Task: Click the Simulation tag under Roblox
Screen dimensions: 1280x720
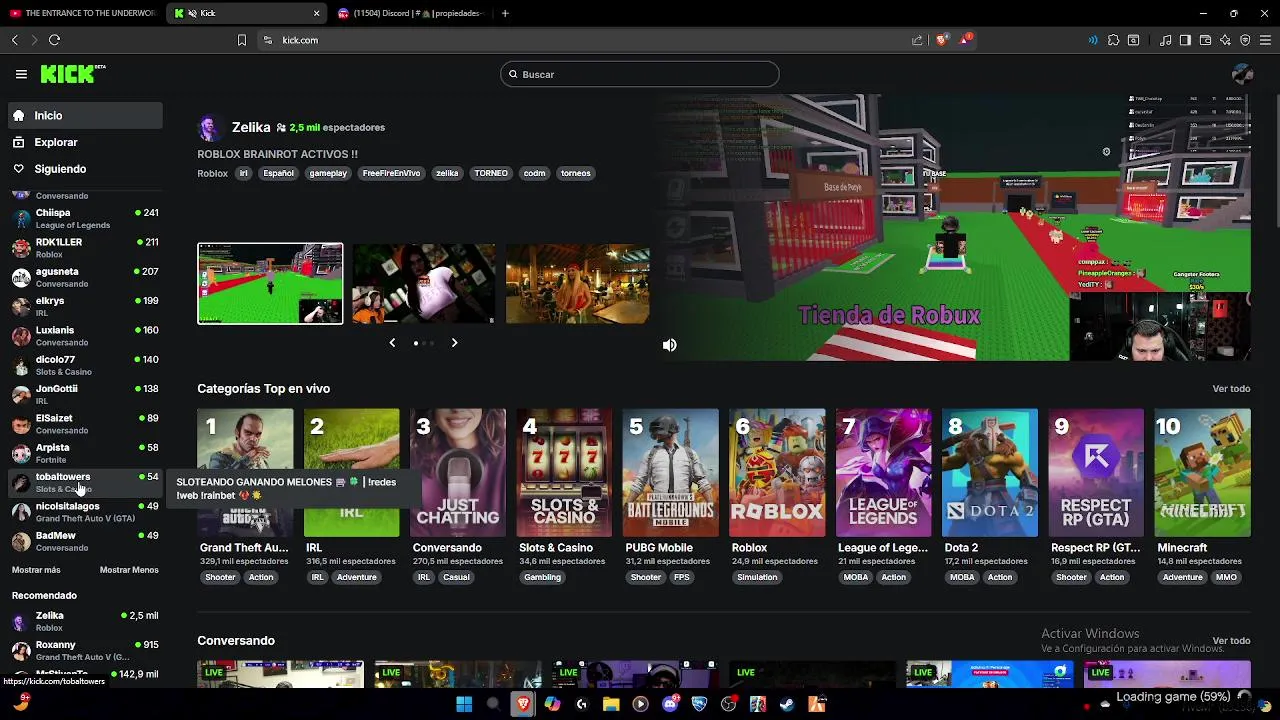Action: pos(757,577)
